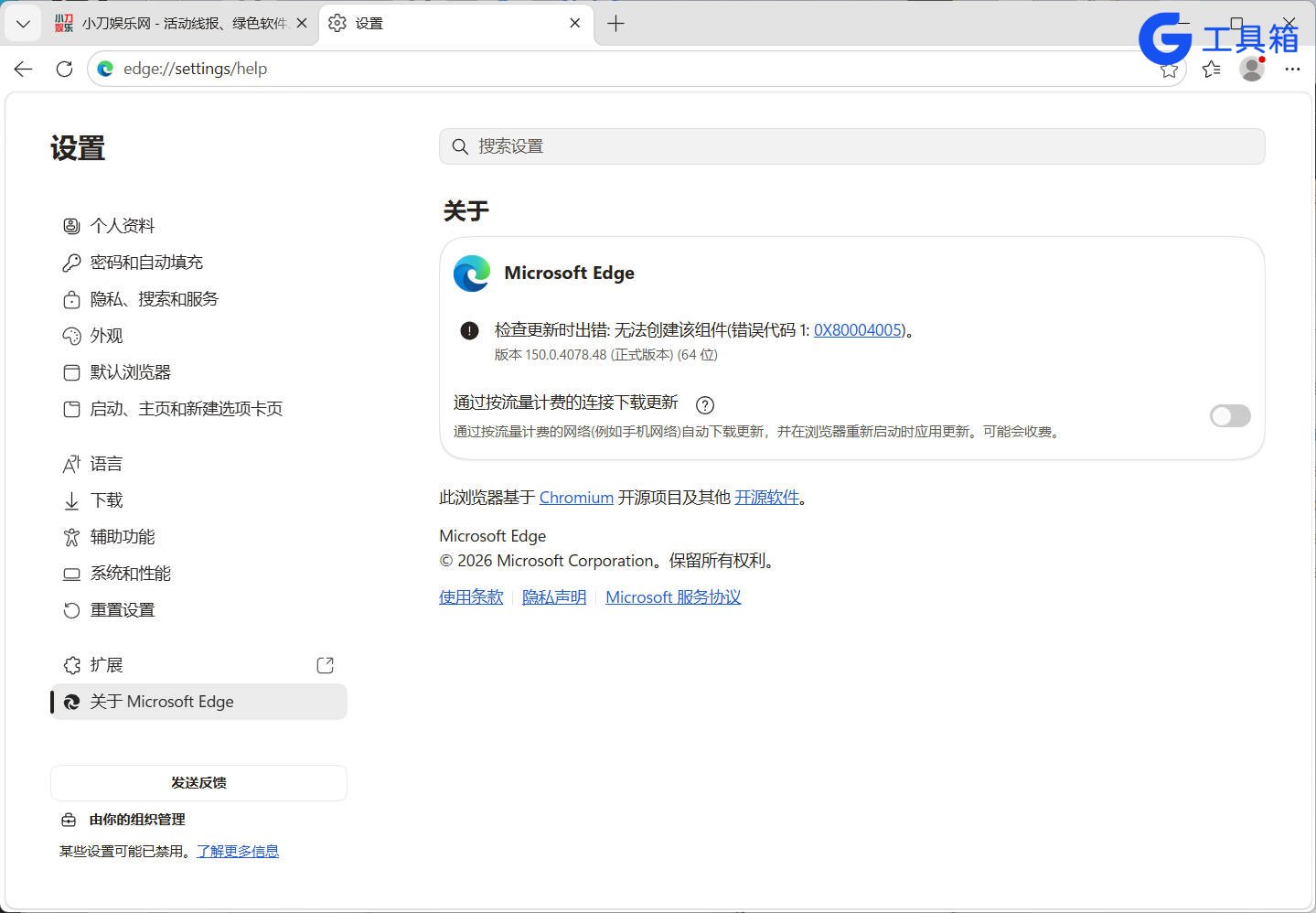Toggle the 通过按流量计费的连接下载更新 switch
The width and height of the screenshot is (1316, 913).
coord(1230,416)
